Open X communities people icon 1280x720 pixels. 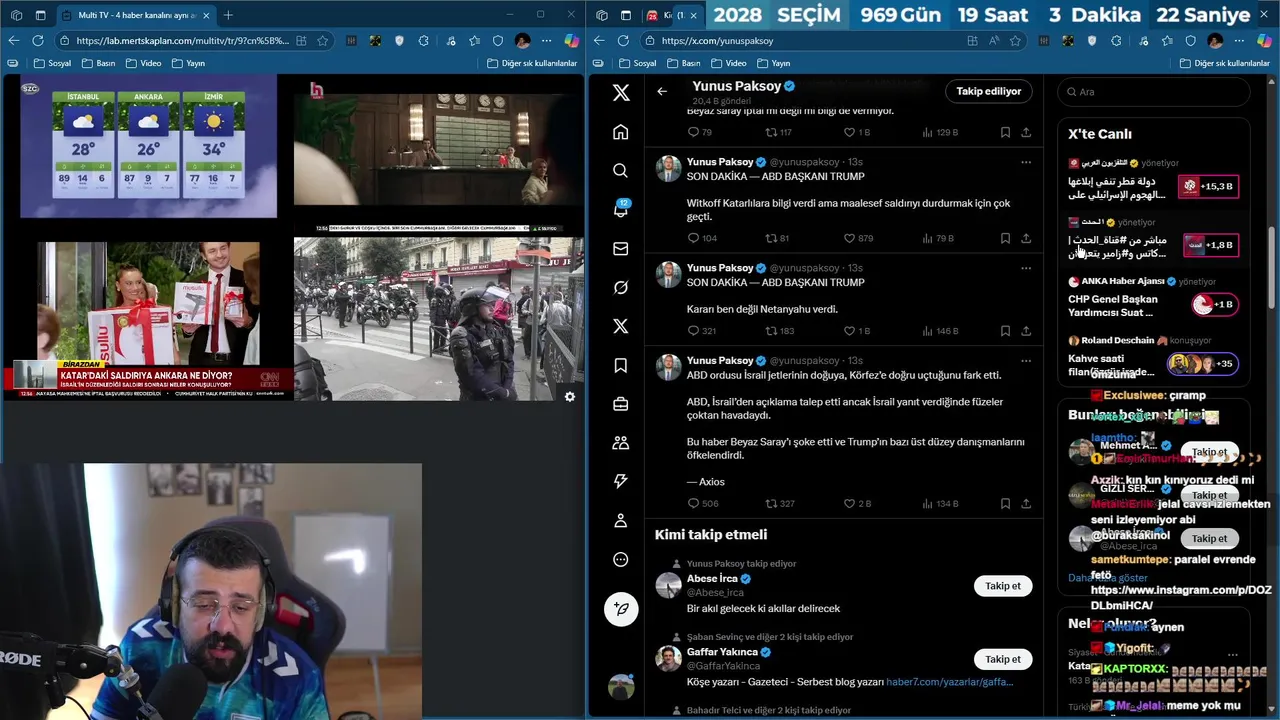click(x=621, y=443)
